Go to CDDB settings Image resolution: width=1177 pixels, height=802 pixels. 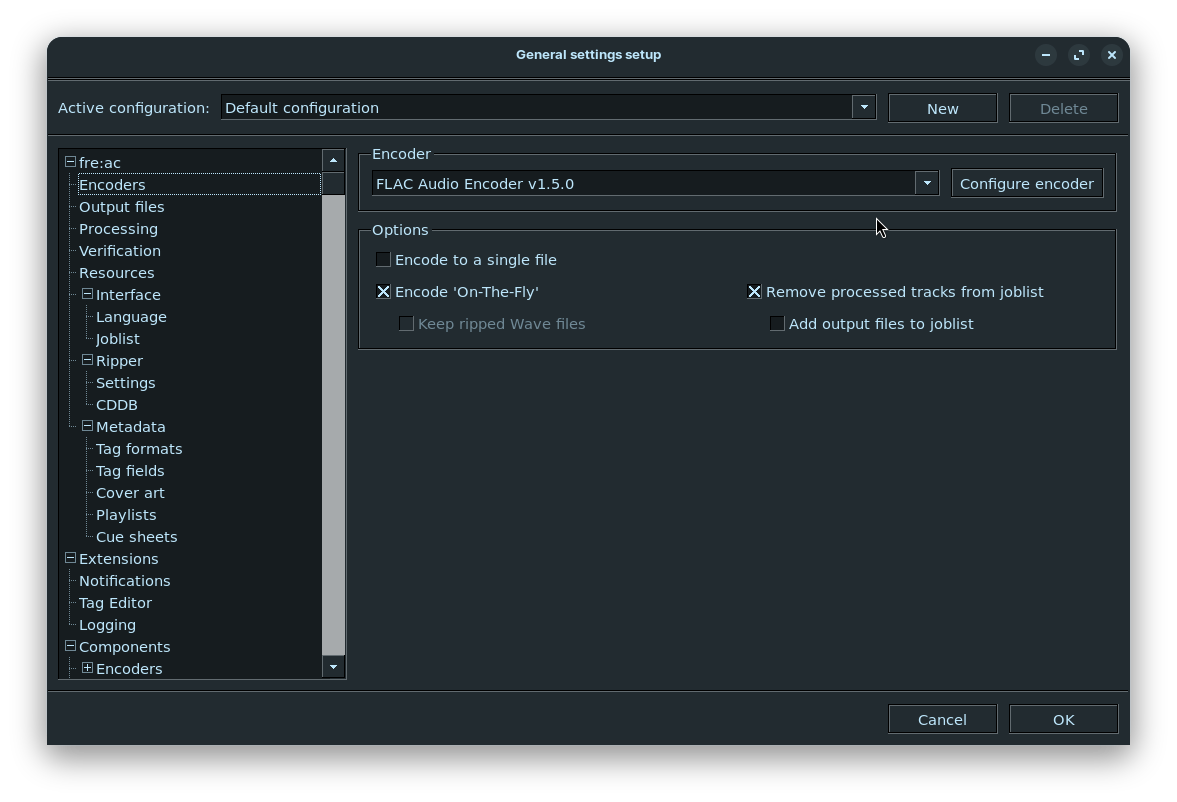(117, 405)
